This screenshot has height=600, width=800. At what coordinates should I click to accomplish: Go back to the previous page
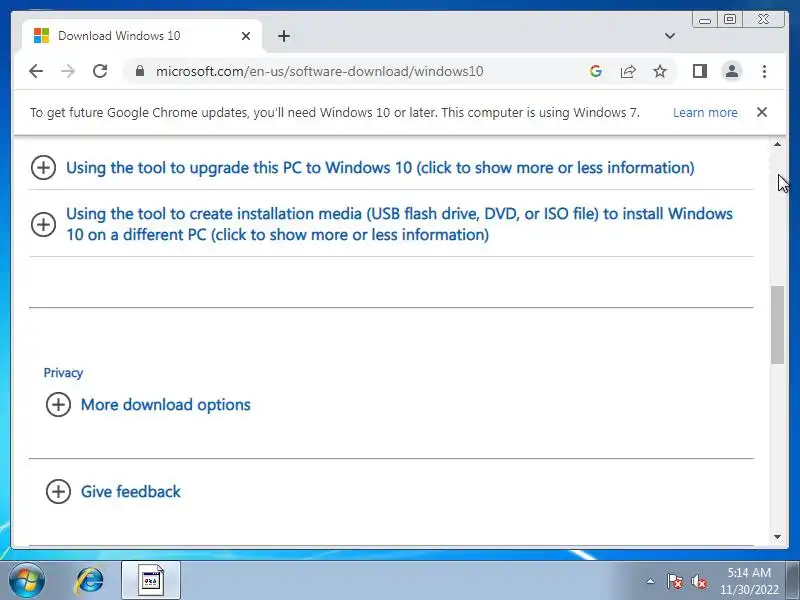36,71
